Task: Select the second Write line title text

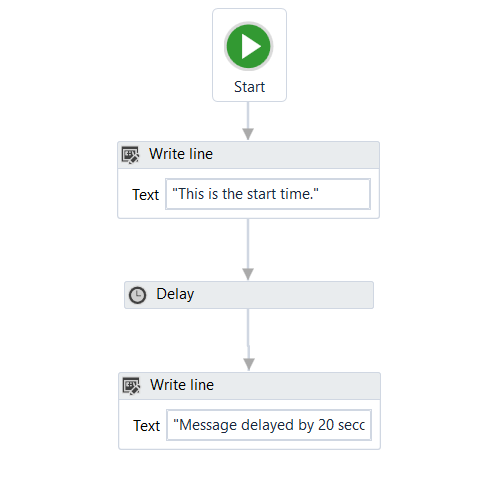Action: click(182, 385)
